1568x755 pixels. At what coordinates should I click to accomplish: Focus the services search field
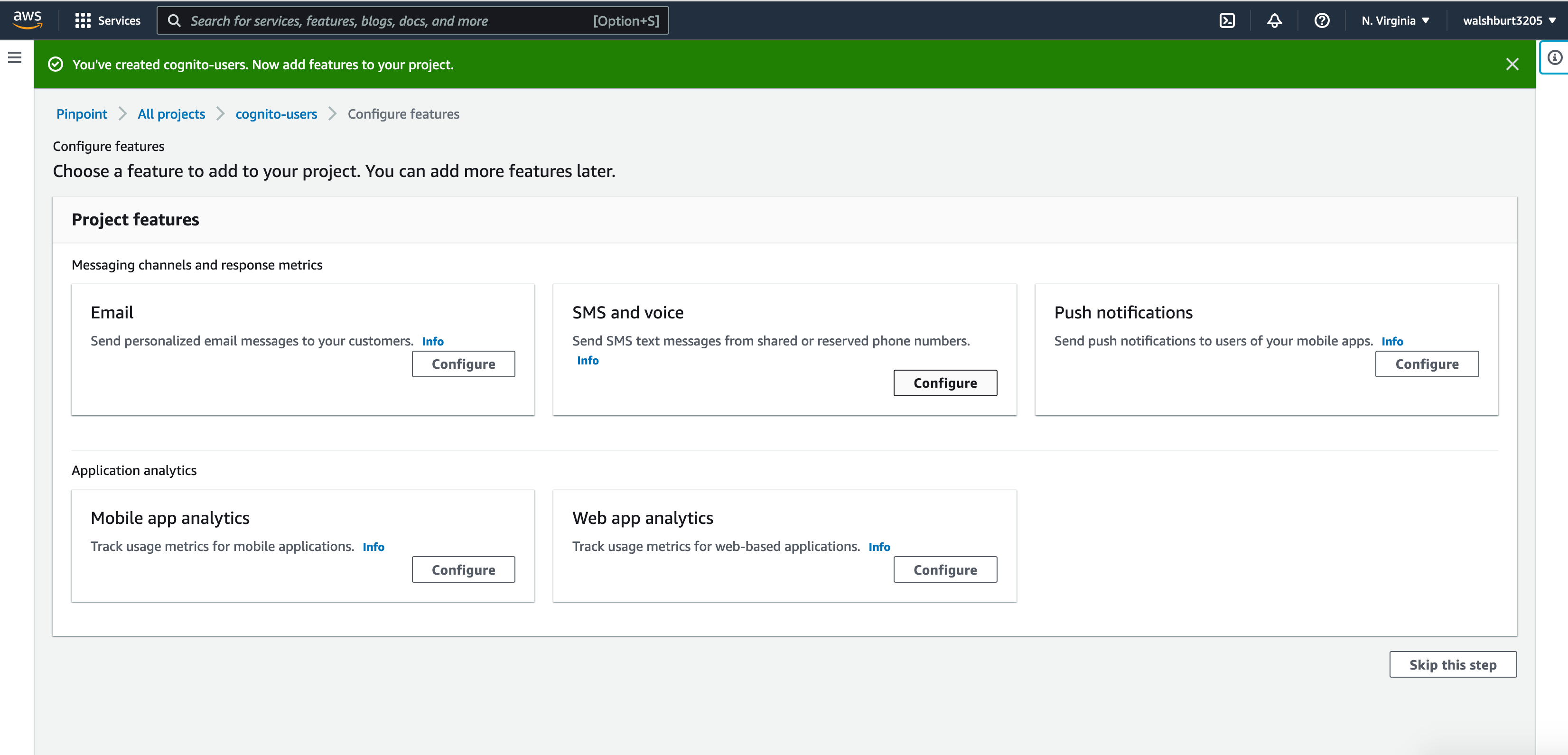pos(412,21)
